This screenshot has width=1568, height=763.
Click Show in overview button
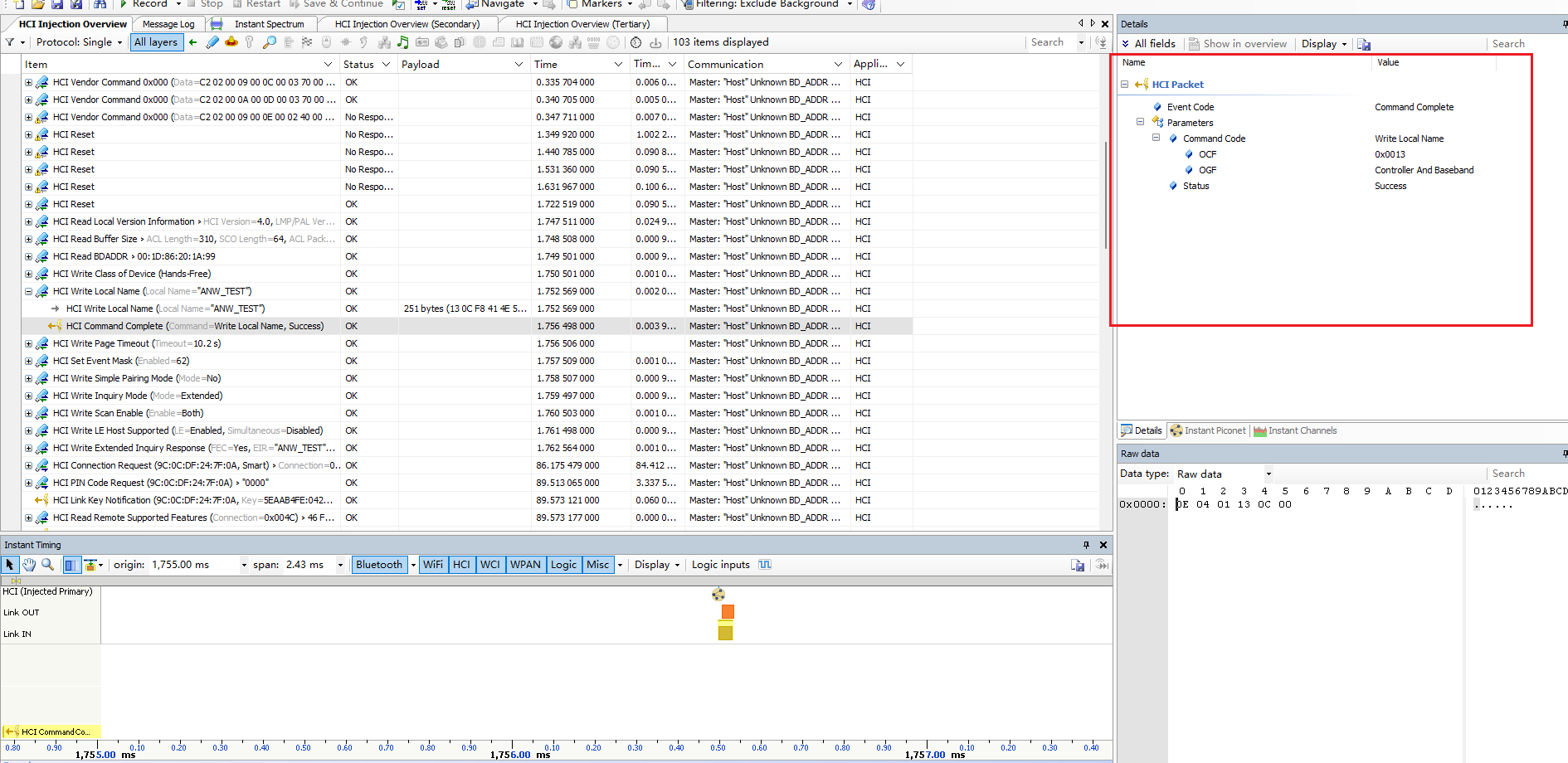coord(1238,44)
